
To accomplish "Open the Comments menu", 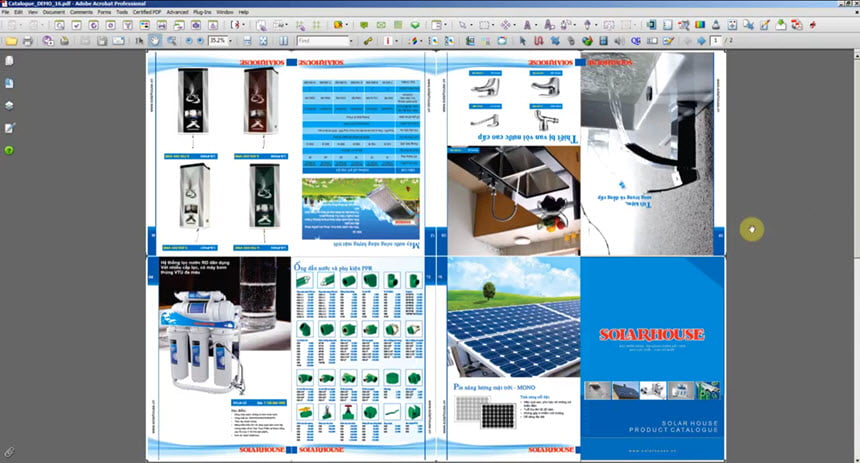I will pos(81,12).
